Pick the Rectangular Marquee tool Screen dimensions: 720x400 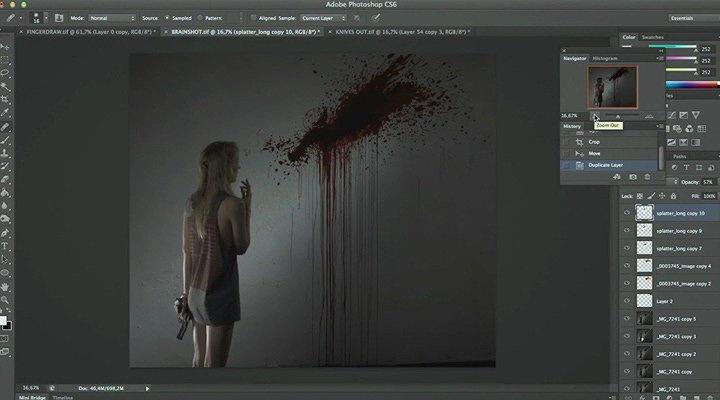tap(6, 59)
